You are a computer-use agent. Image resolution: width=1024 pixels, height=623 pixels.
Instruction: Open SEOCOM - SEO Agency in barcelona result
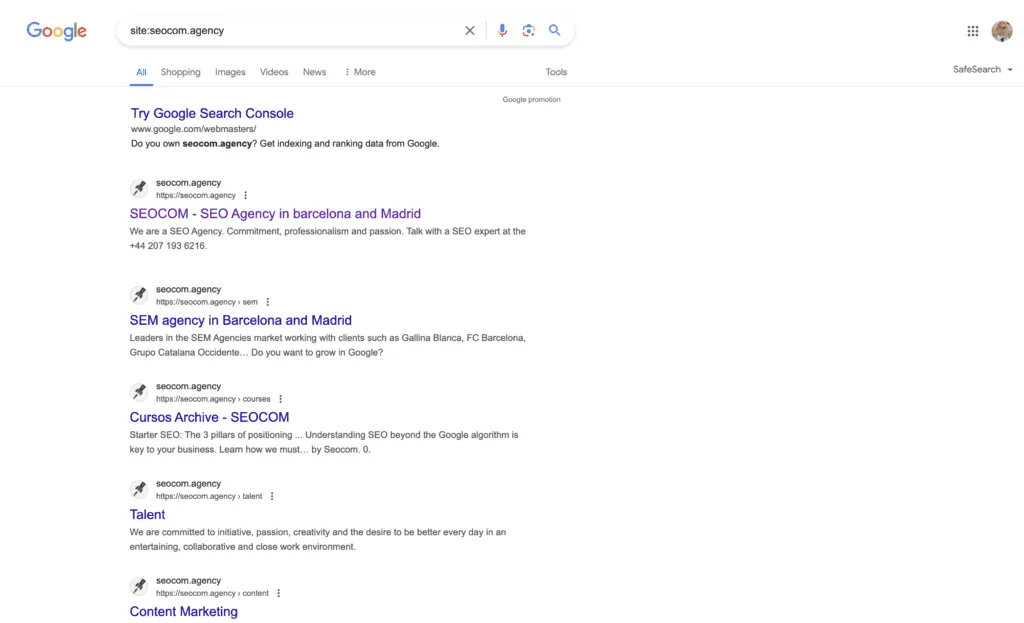point(275,214)
